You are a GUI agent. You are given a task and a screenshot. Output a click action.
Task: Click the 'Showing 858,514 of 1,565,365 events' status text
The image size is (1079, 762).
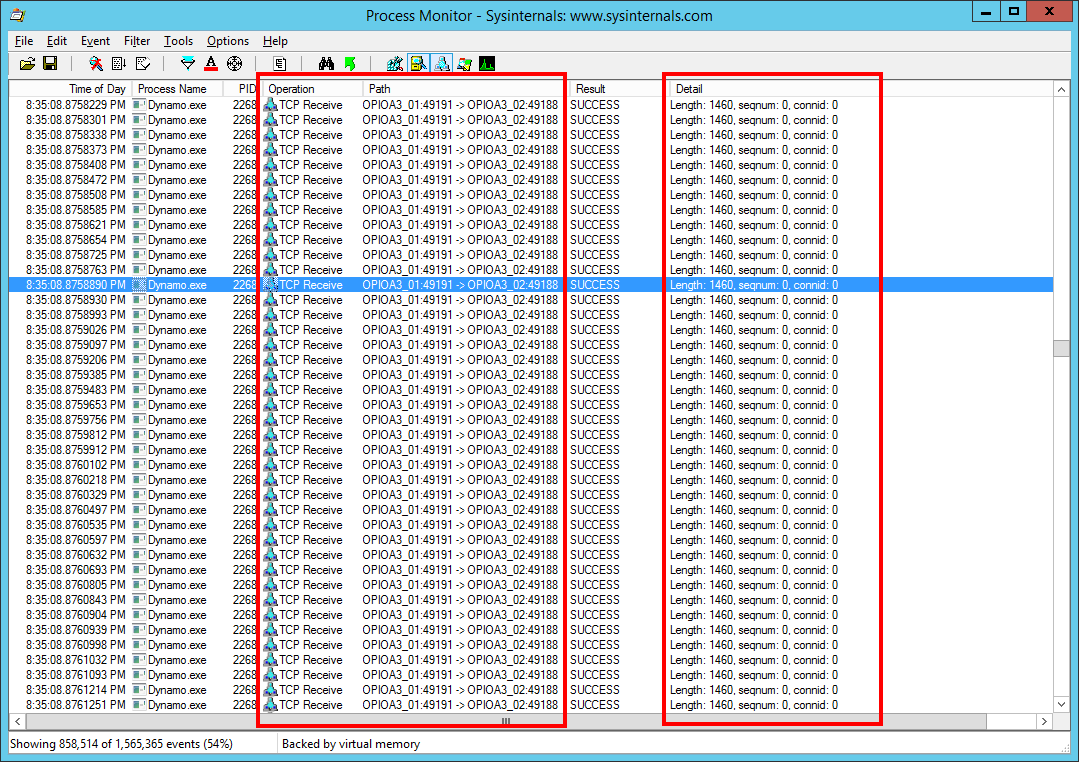pos(121,744)
